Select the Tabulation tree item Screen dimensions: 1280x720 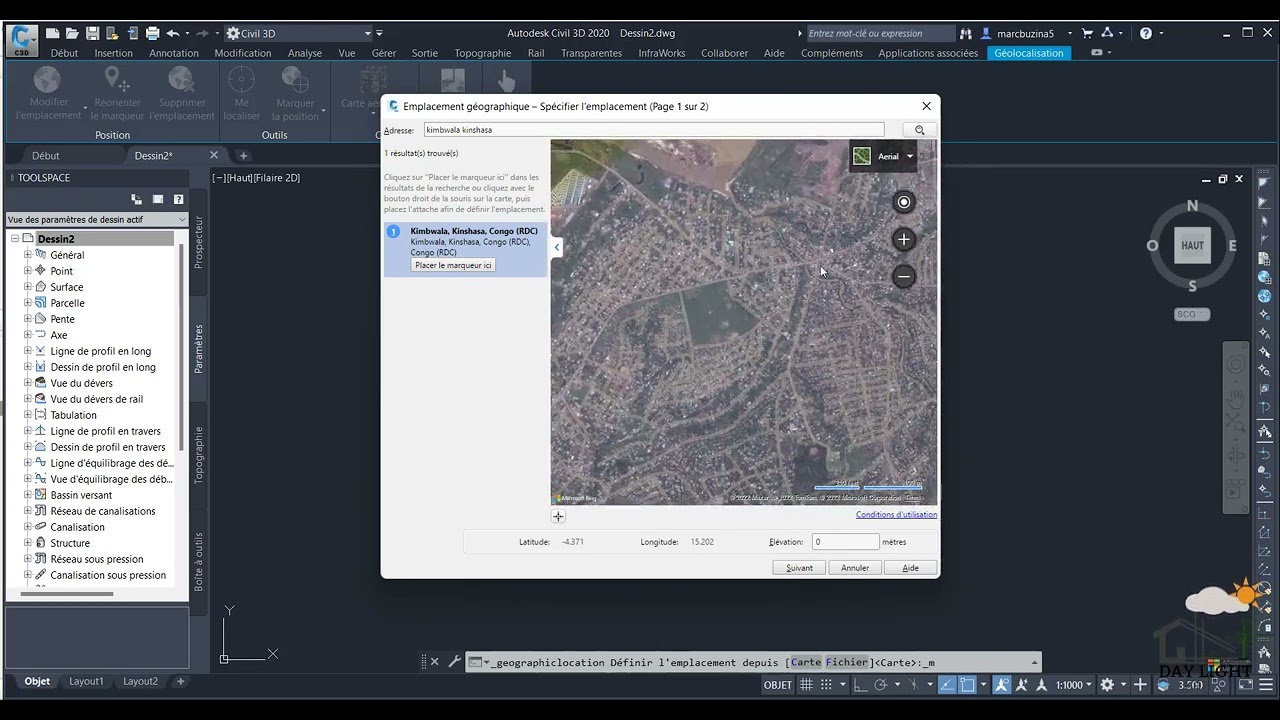[x=73, y=415]
